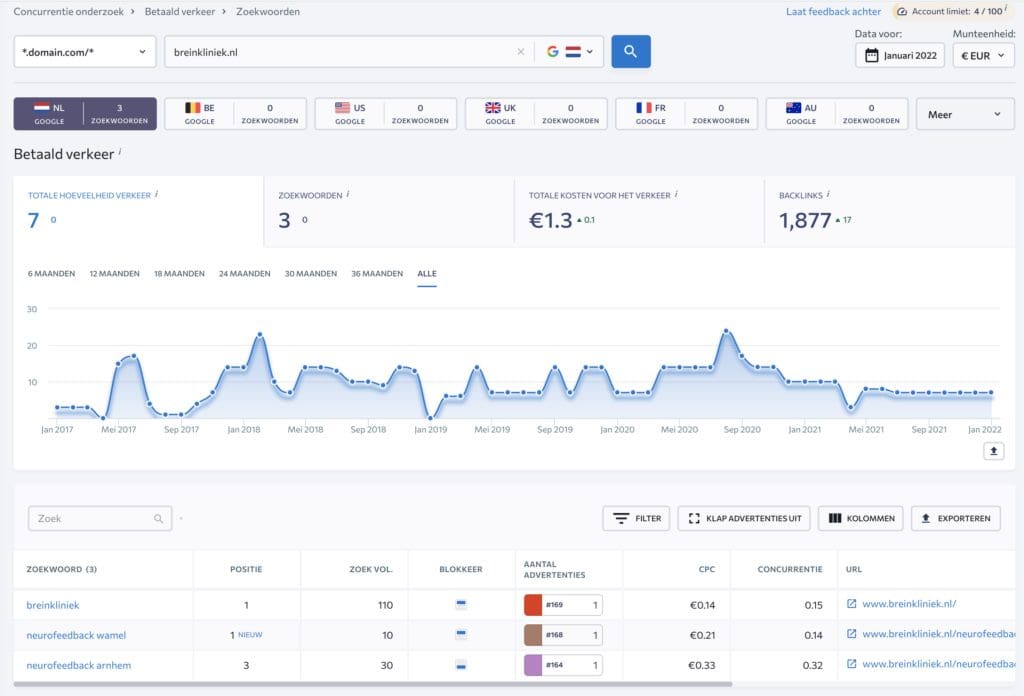Click the brown ad swatch #168
1024x696 pixels.
(533, 635)
